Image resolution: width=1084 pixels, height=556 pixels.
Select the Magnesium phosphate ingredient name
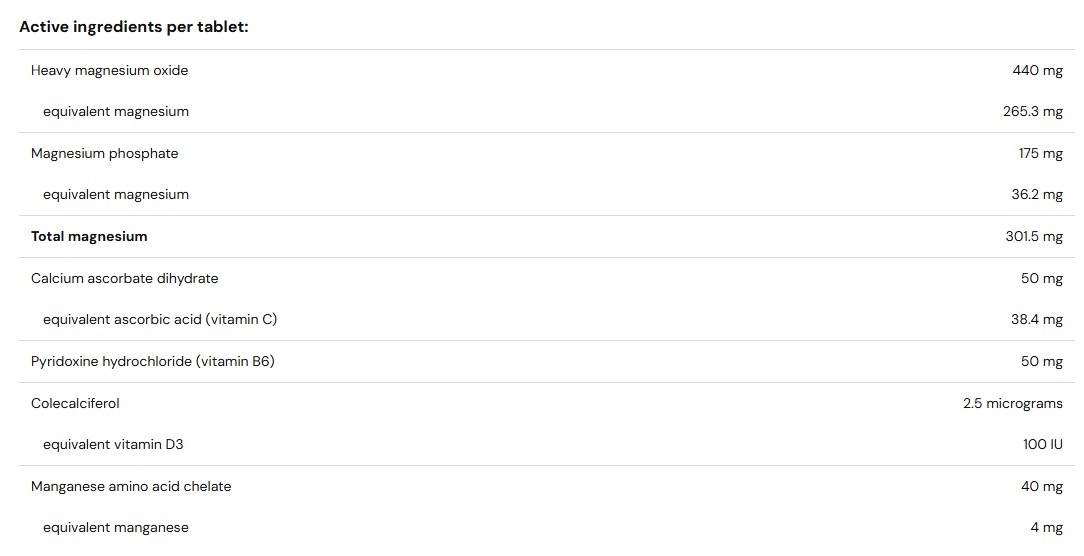pyautogui.click(x=104, y=153)
